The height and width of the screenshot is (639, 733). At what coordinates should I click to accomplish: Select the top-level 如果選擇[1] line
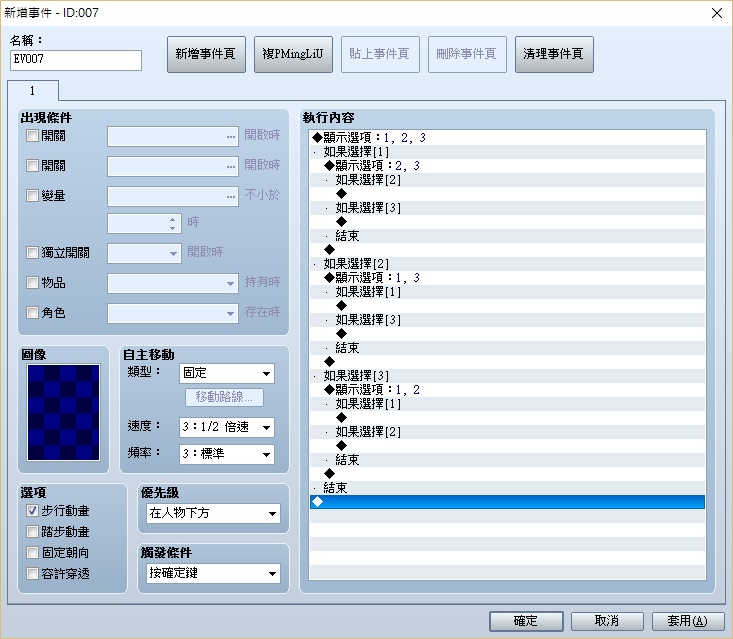click(x=507, y=151)
